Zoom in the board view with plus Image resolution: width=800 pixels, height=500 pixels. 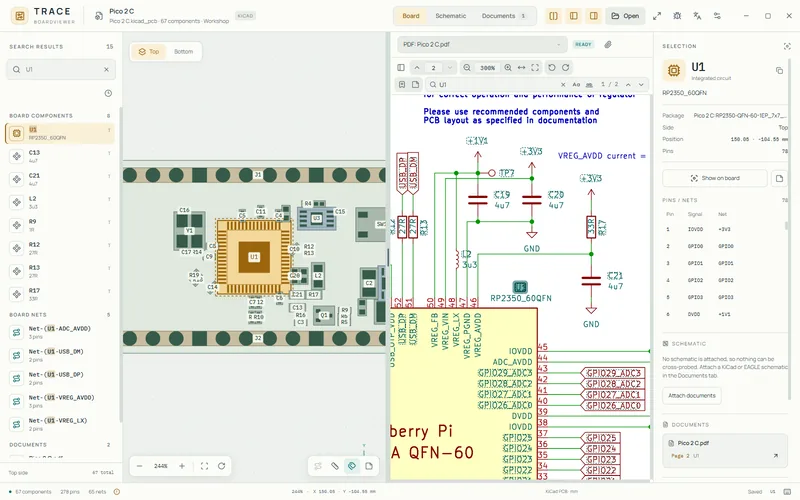(182, 466)
